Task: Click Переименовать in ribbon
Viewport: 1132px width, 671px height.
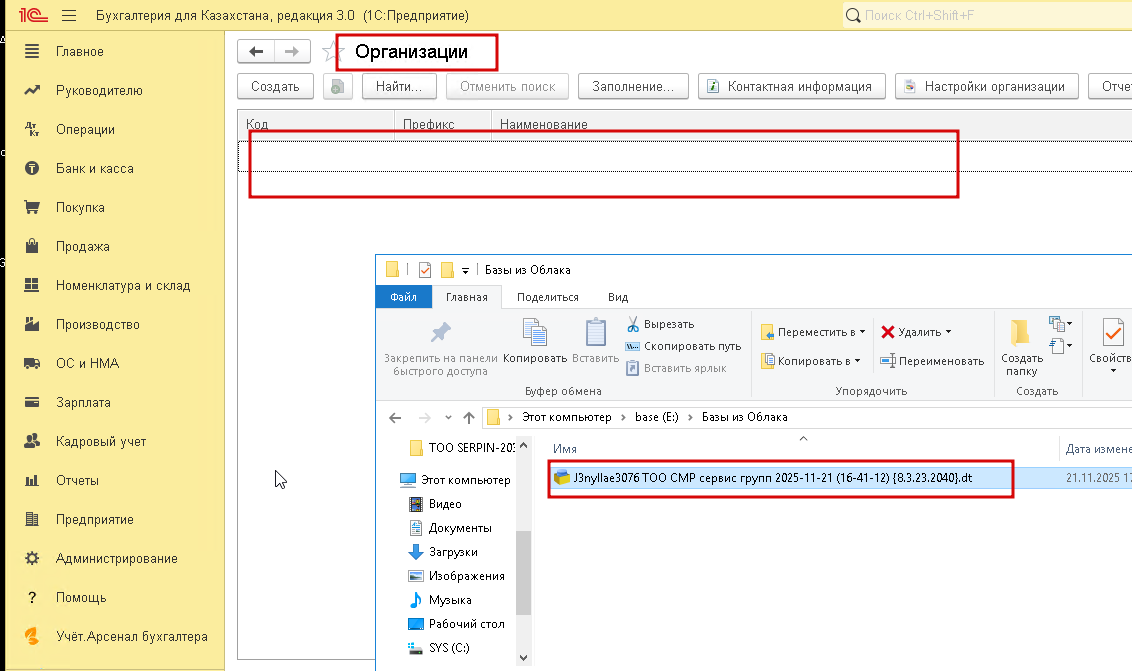Action: pyautogui.click(x=932, y=360)
